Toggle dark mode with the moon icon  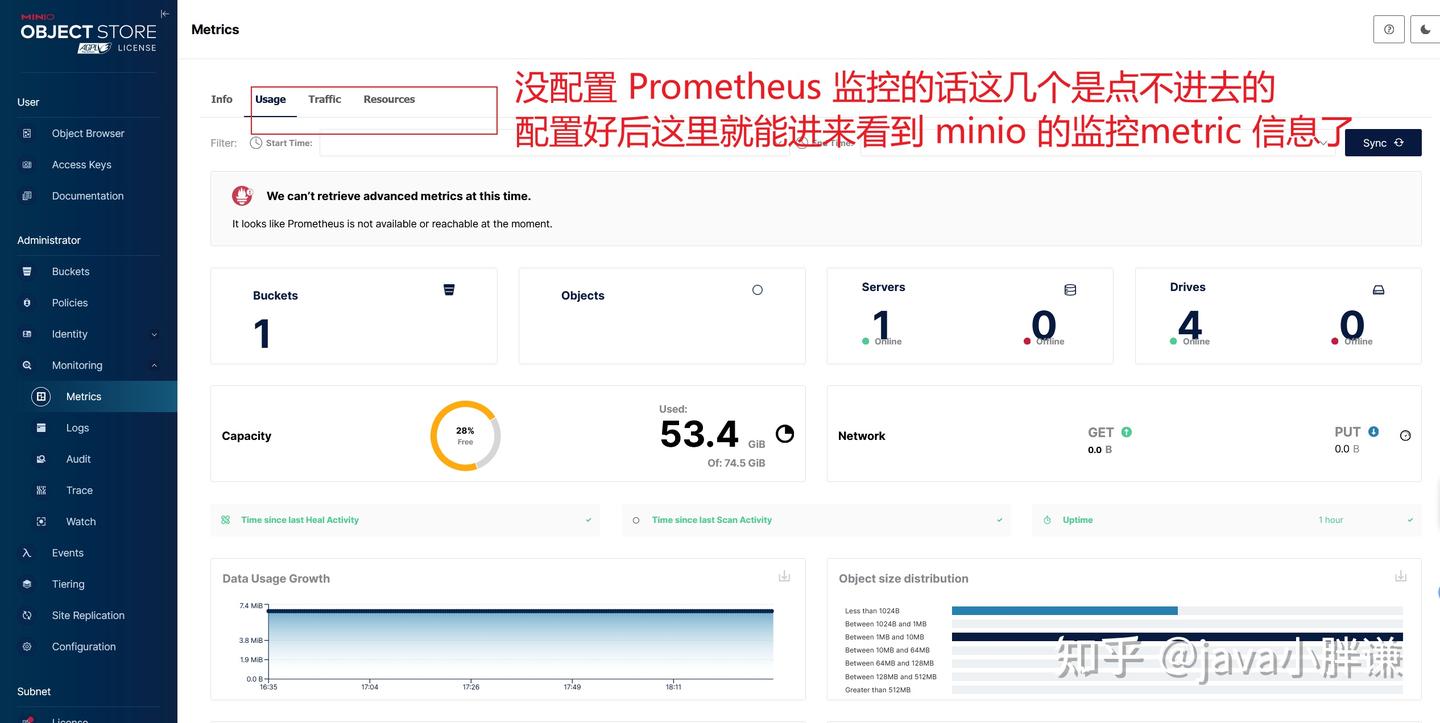pyautogui.click(x=1425, y=29)
